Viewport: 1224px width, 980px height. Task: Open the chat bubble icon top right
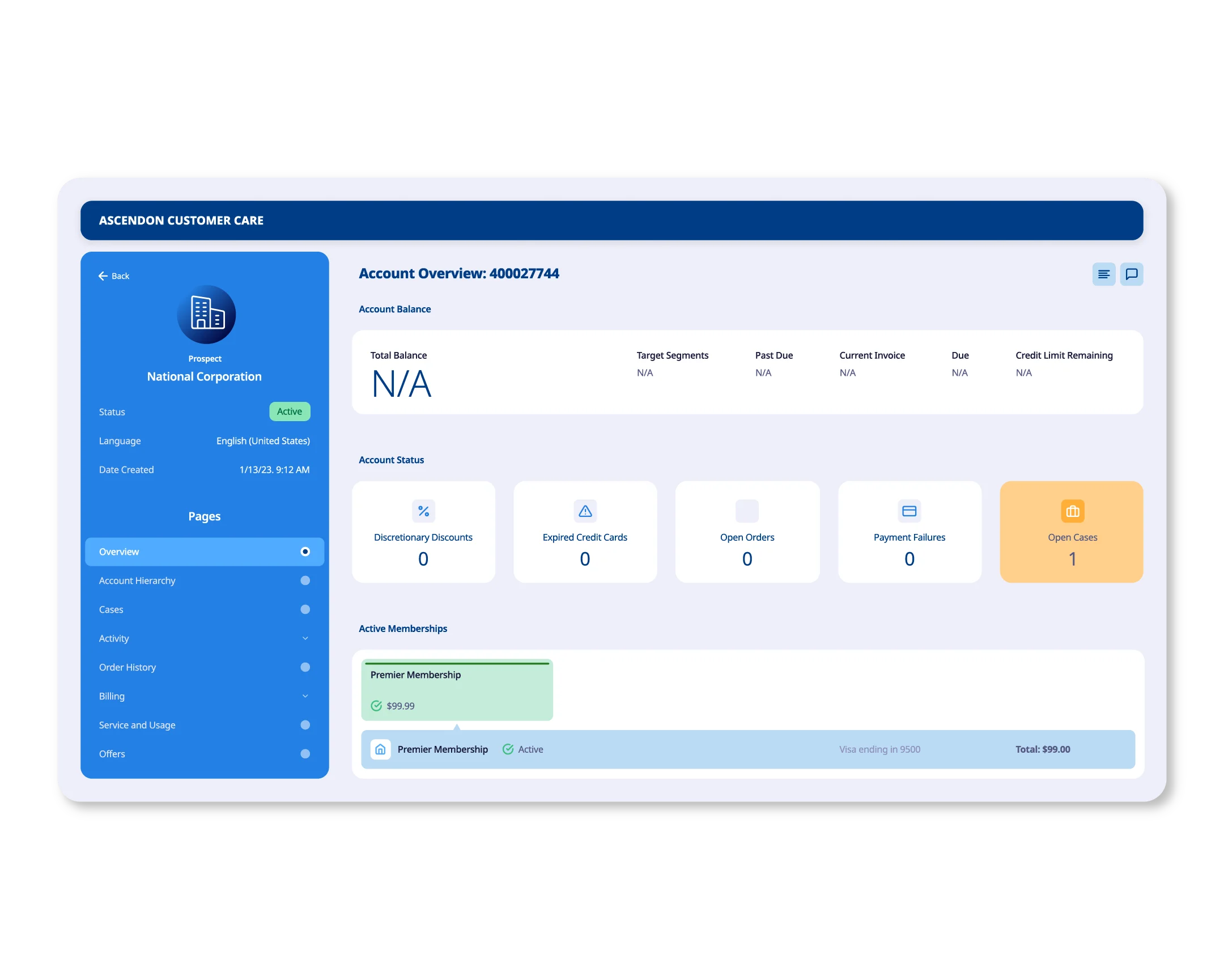(1132, 274)
